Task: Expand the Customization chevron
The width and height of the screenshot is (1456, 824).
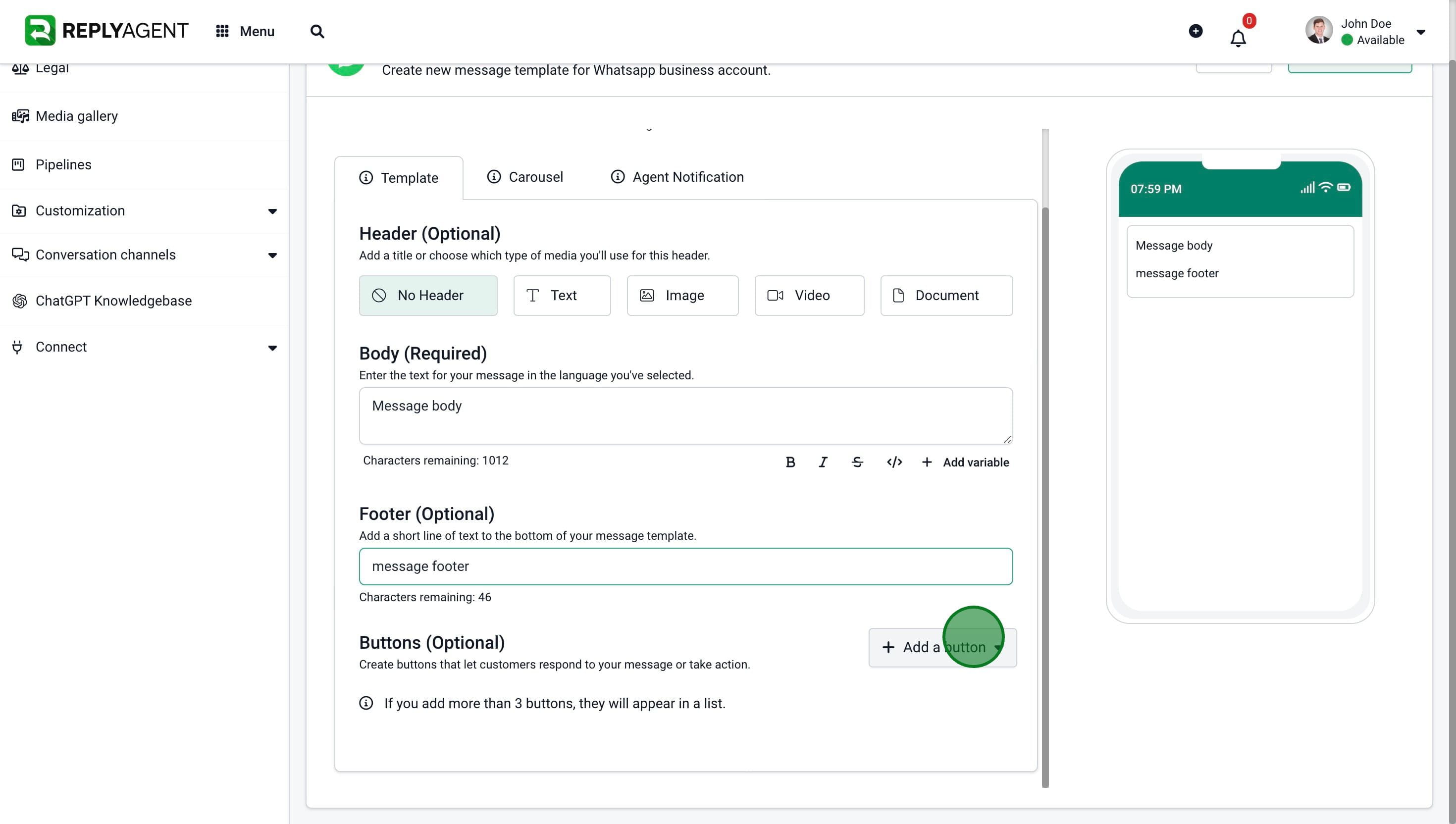Action: coord(273,211)
